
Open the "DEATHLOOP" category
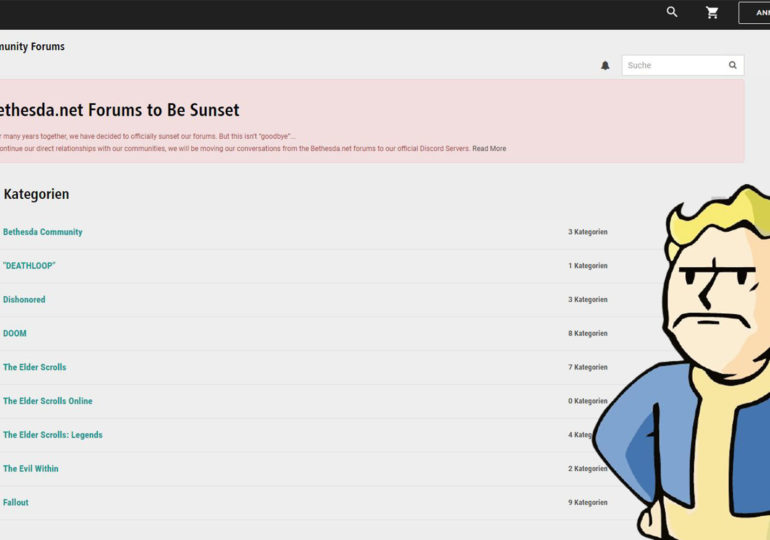point(29,266)
